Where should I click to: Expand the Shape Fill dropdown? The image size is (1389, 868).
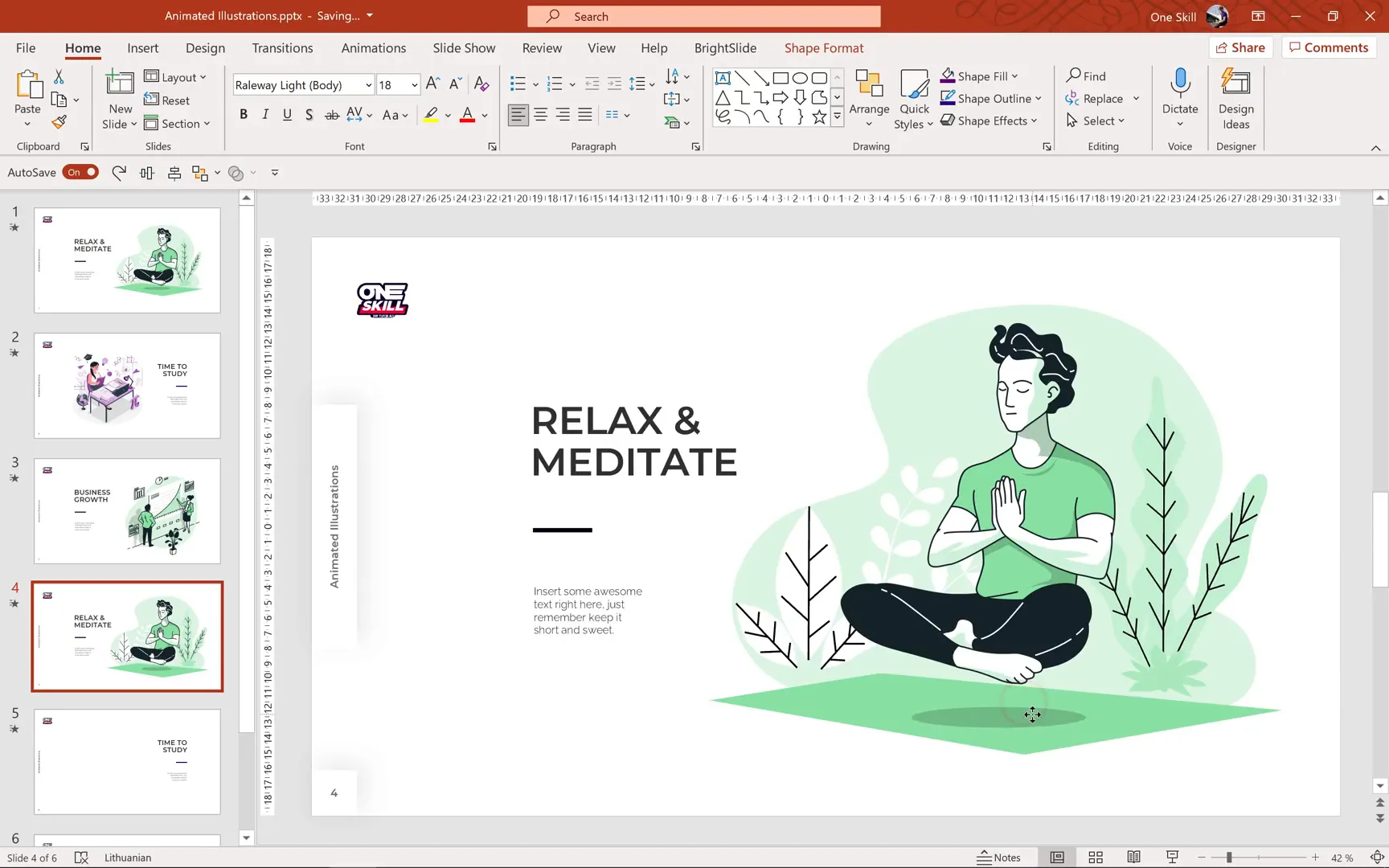(x=1015, y=76)
